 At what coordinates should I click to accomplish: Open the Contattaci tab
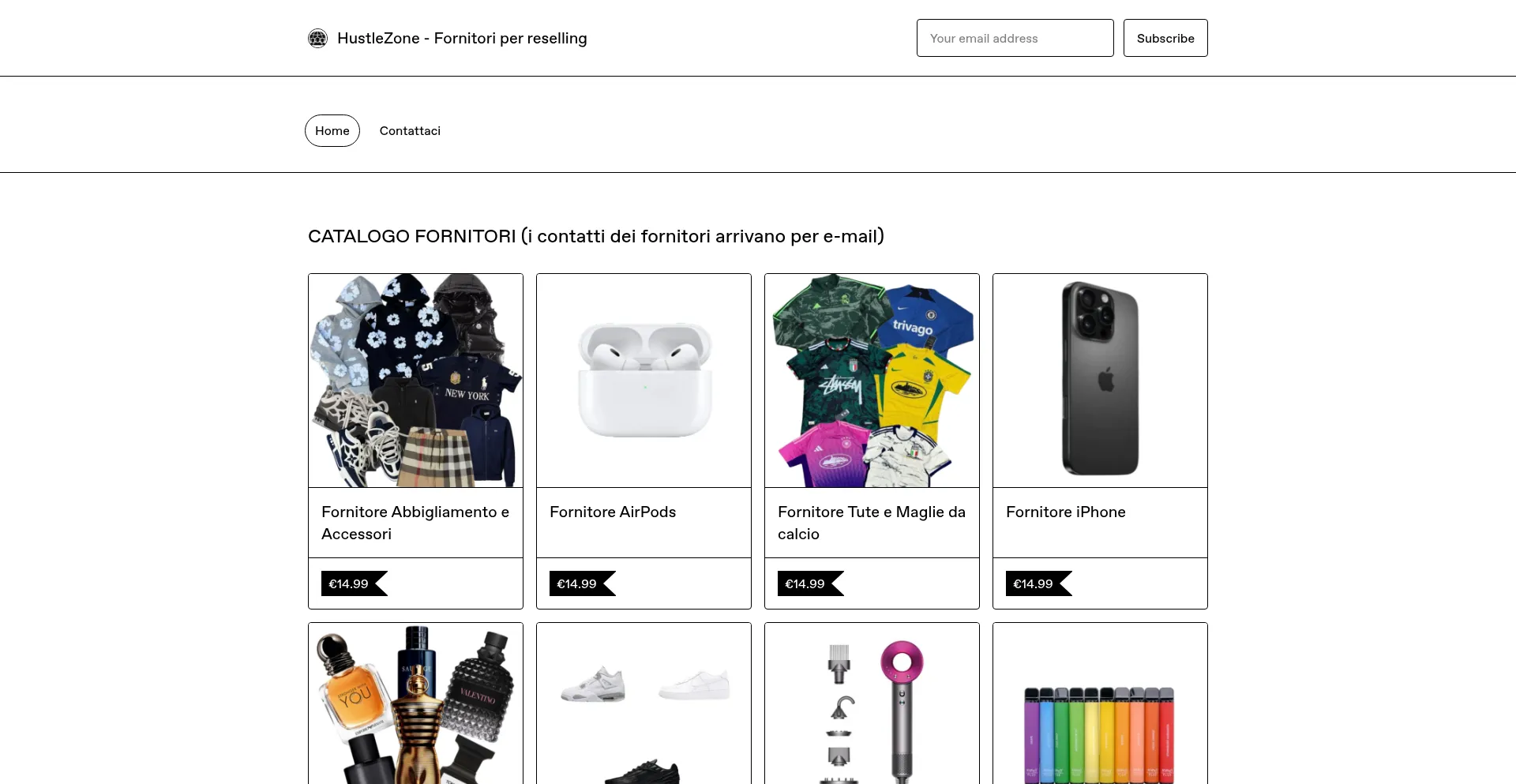pyautogui.click(x=410, y=130)
